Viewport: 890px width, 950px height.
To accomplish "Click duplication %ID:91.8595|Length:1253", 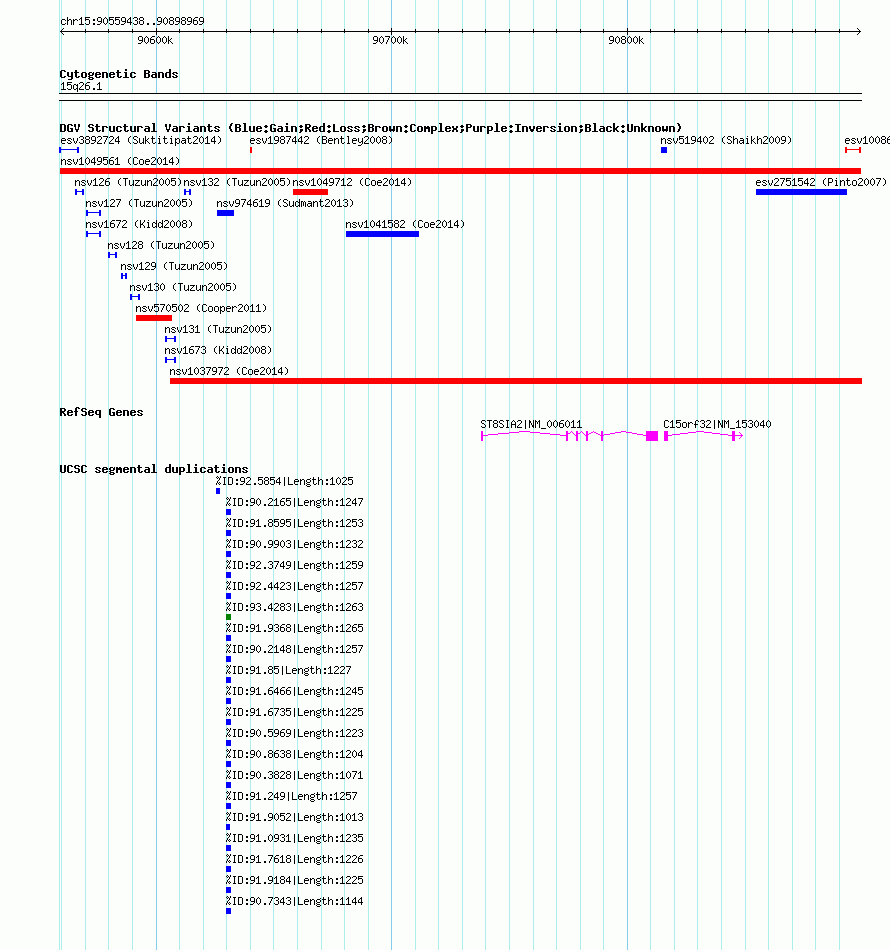I will (x=294, y=523).
